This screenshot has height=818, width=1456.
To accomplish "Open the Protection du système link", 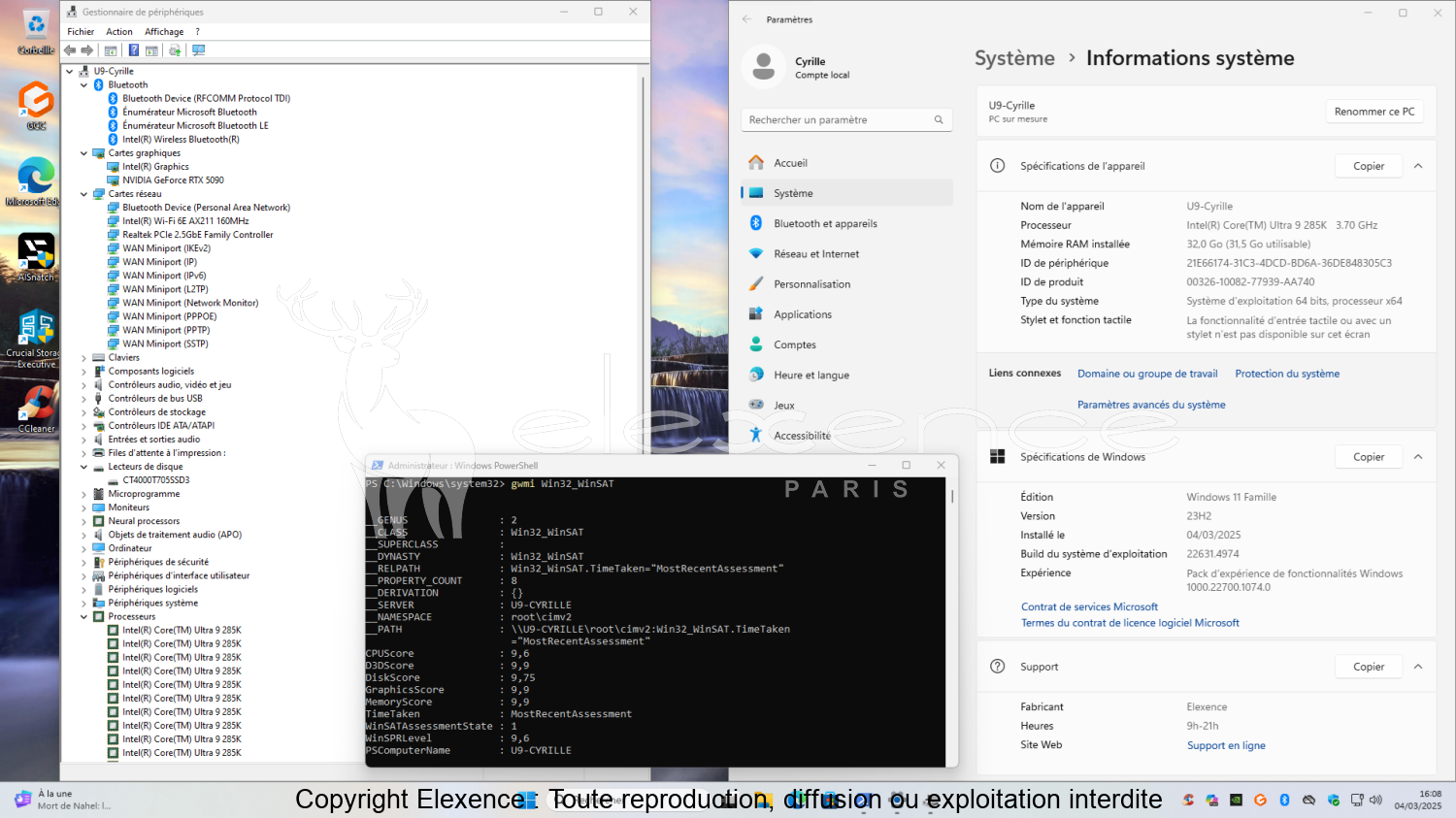I will (x=1287, y=374).
